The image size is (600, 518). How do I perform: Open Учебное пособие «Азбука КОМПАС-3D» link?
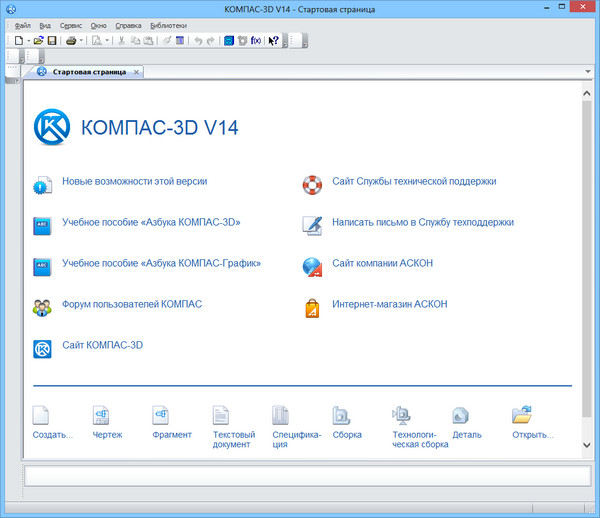[x=151, y=222]
